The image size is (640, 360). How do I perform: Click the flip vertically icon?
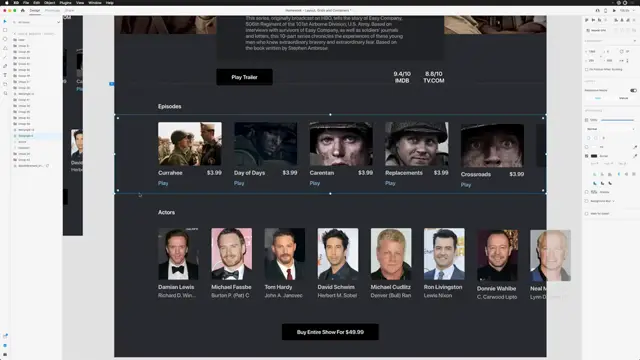pyautogui.click(x=627, y=60)
